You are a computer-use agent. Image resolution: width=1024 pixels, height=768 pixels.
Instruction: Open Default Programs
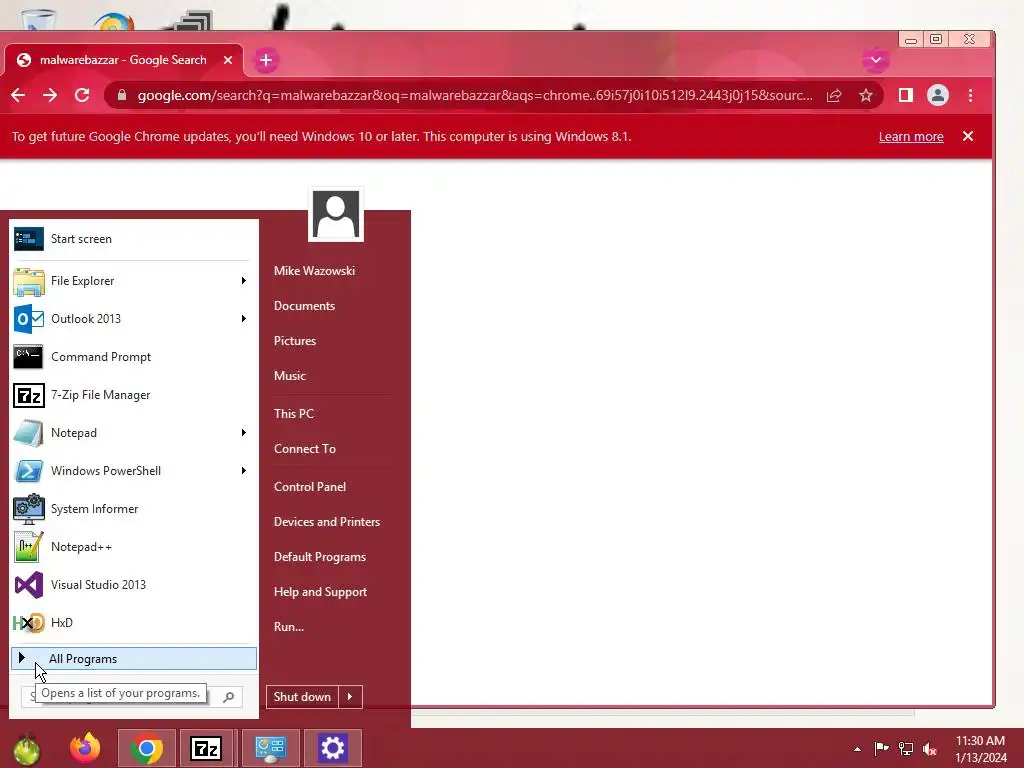[x=319, y=557]
